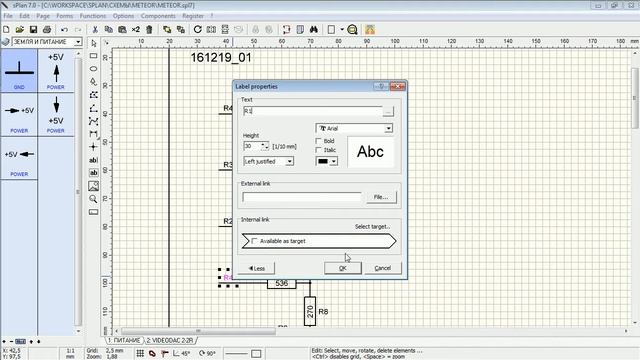Enable the Italic checkbox
The image size is (640, 360).
[x=318, y=150]
